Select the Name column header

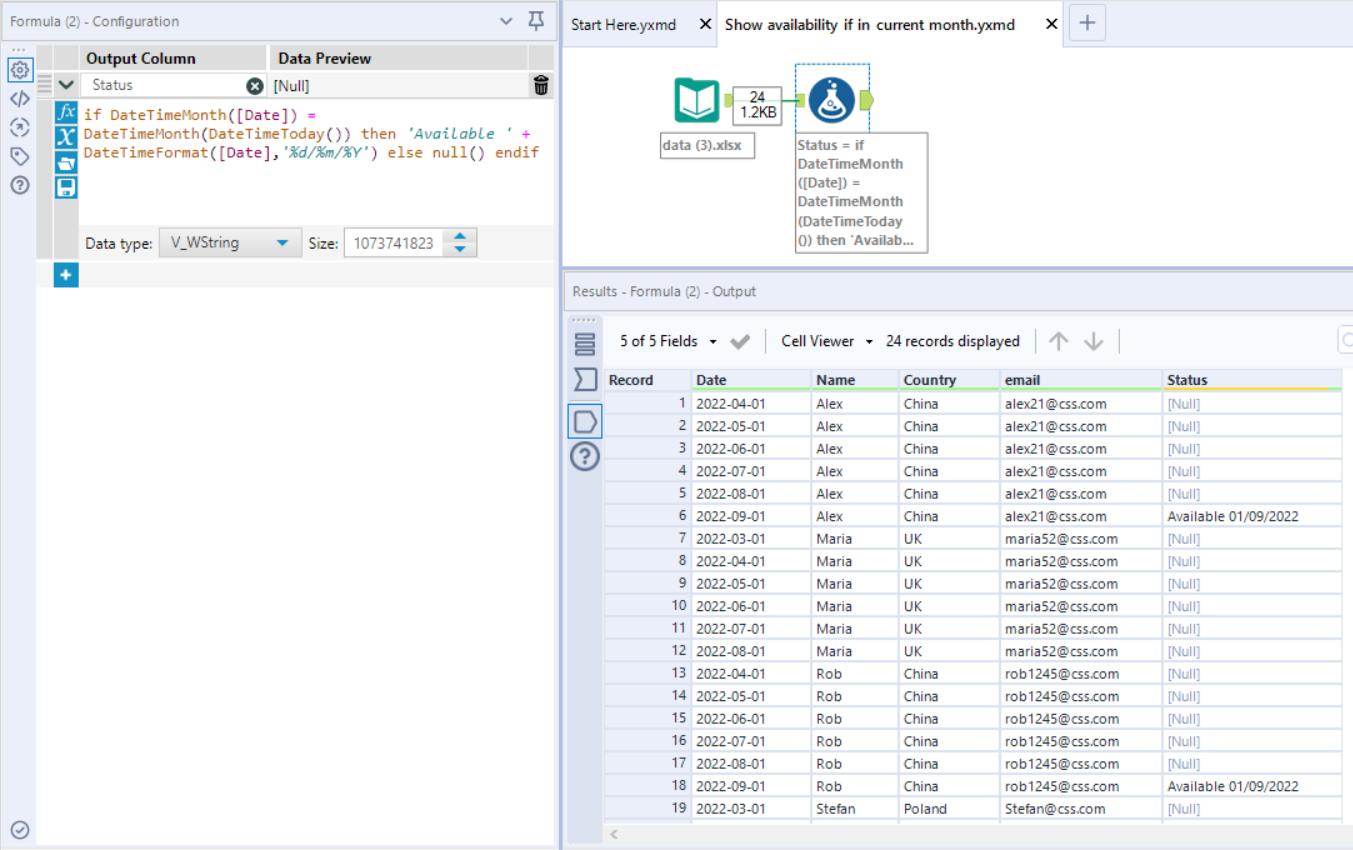coord(855,380)
